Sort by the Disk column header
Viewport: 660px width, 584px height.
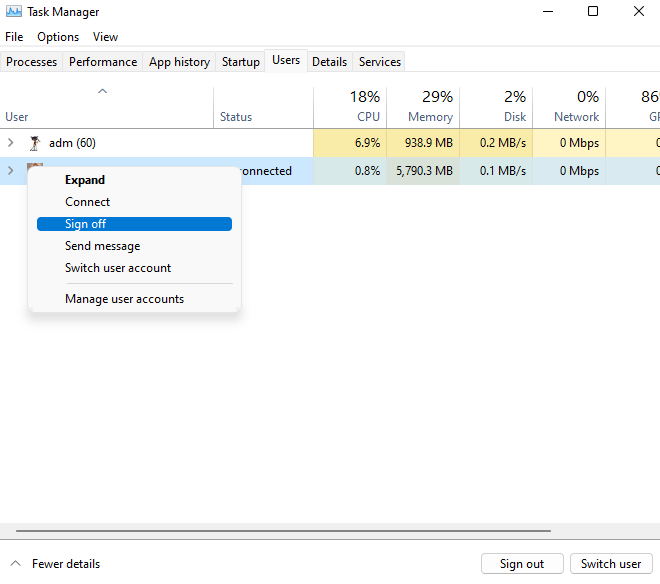tap(496, 107)
